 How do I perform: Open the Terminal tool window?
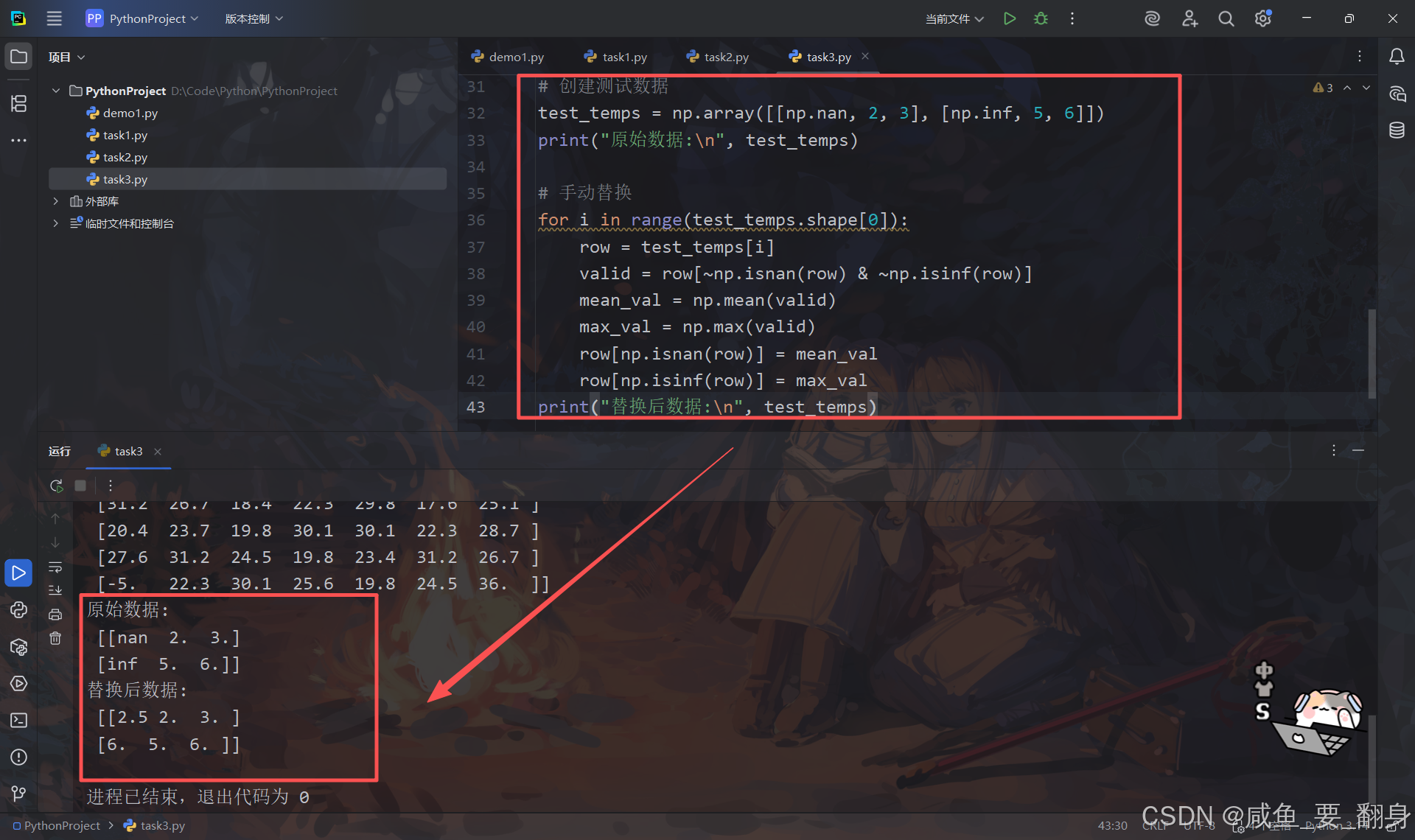[18, 720]
